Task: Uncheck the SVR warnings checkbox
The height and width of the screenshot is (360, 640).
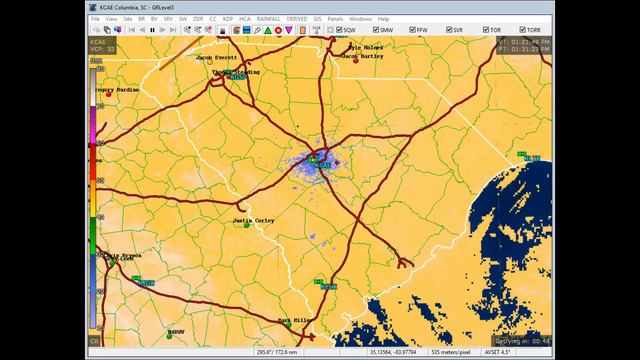Action: (449, 30)
